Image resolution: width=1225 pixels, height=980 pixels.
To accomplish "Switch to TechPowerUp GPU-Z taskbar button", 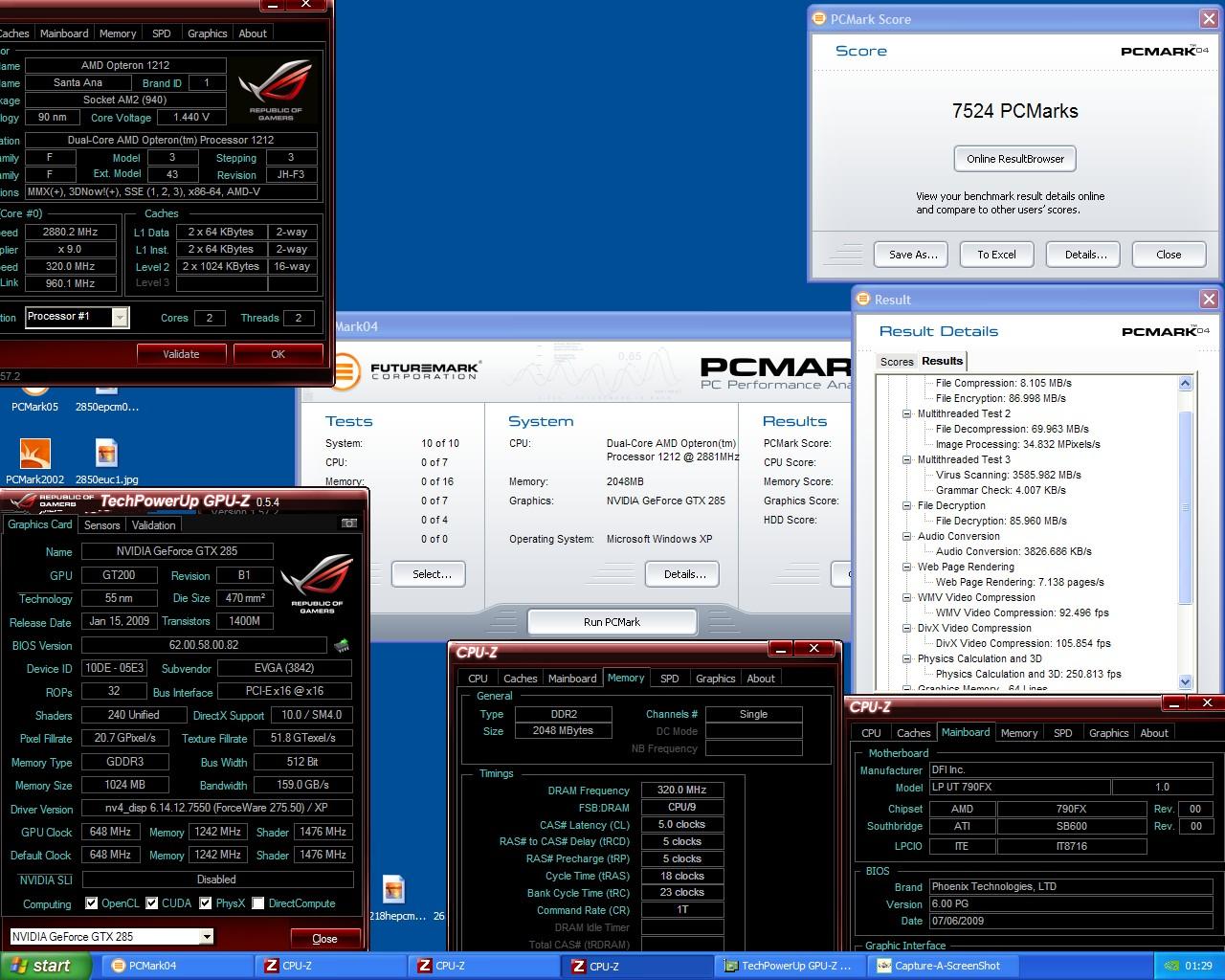I will 790,966.
